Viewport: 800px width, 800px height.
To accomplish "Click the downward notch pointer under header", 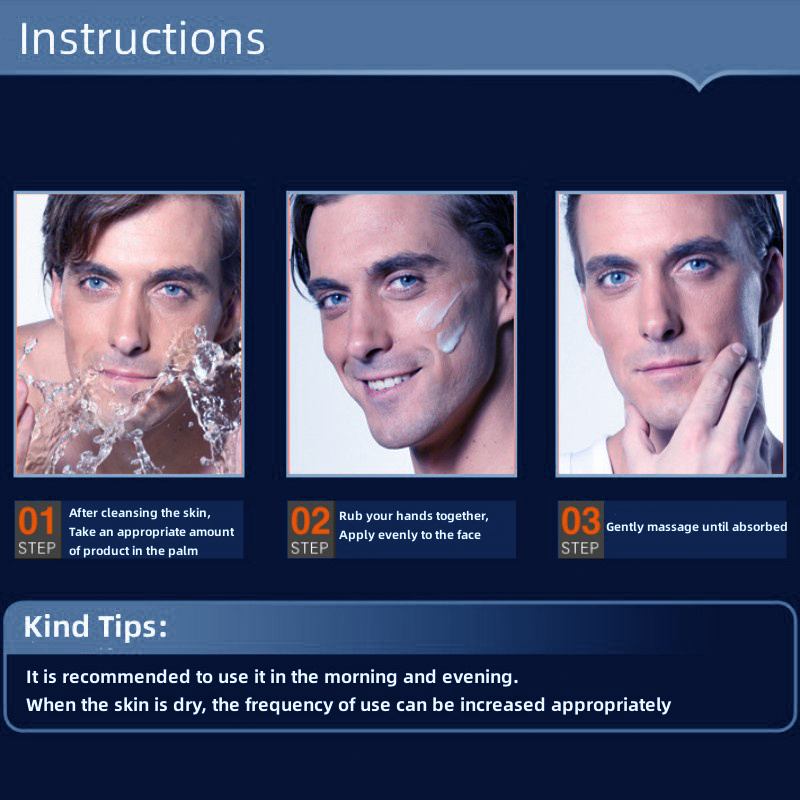I will [699, 82].
